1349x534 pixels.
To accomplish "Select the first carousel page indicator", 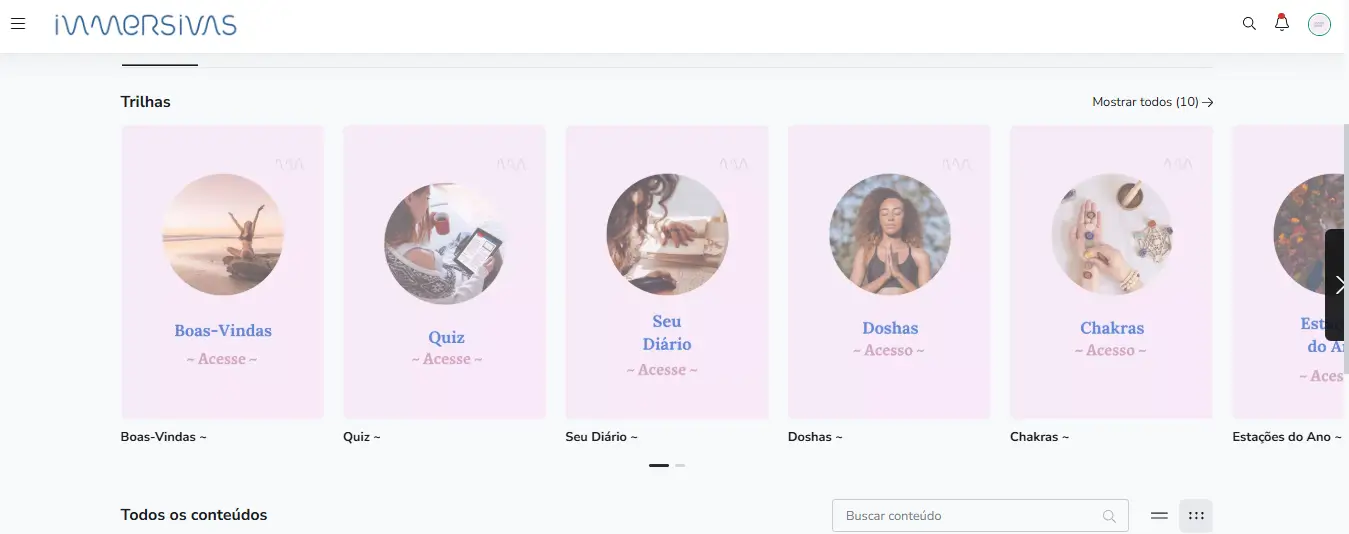I will [659, 465].
